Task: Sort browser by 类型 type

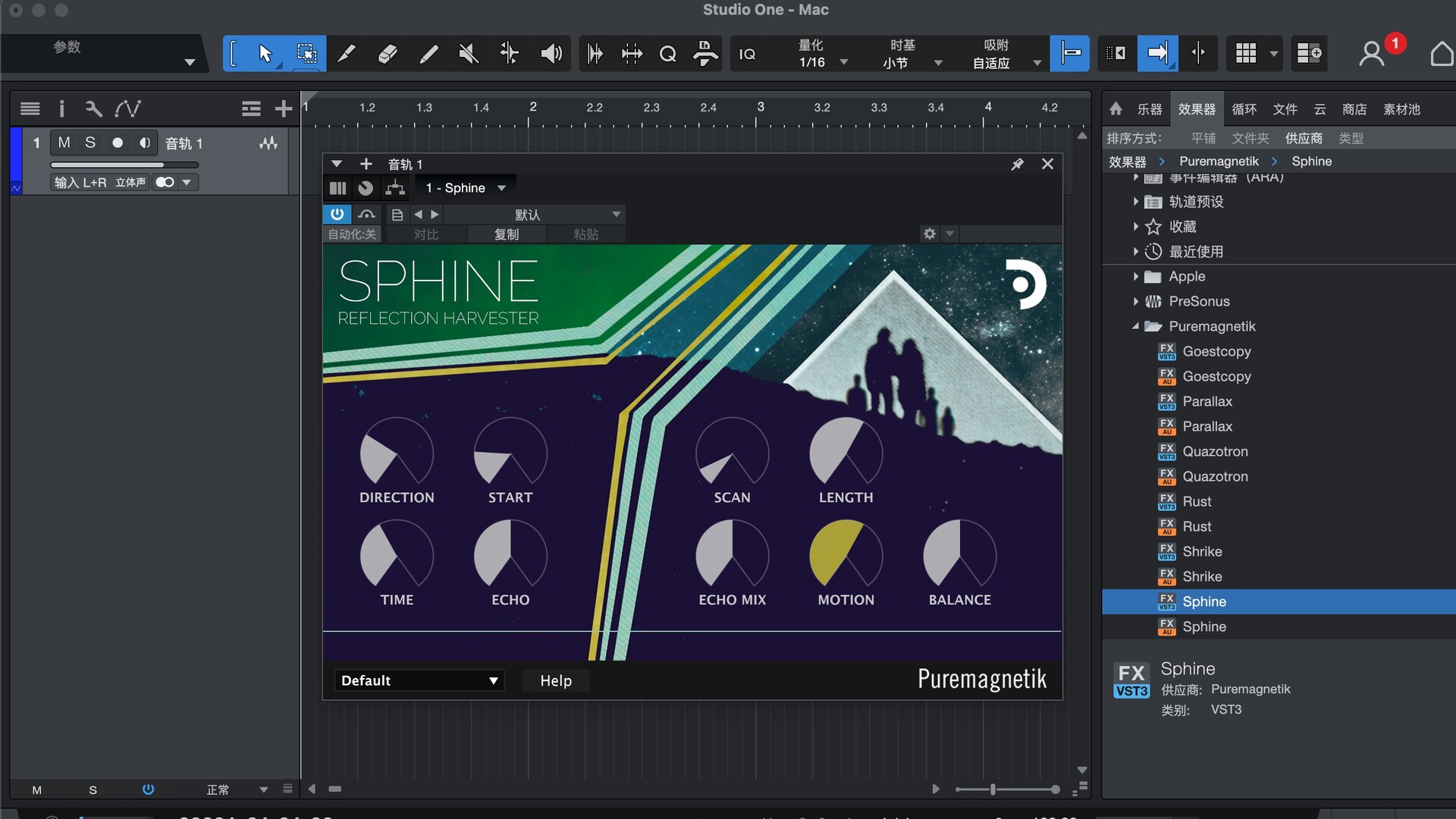Action: (x=1351, y=138)
